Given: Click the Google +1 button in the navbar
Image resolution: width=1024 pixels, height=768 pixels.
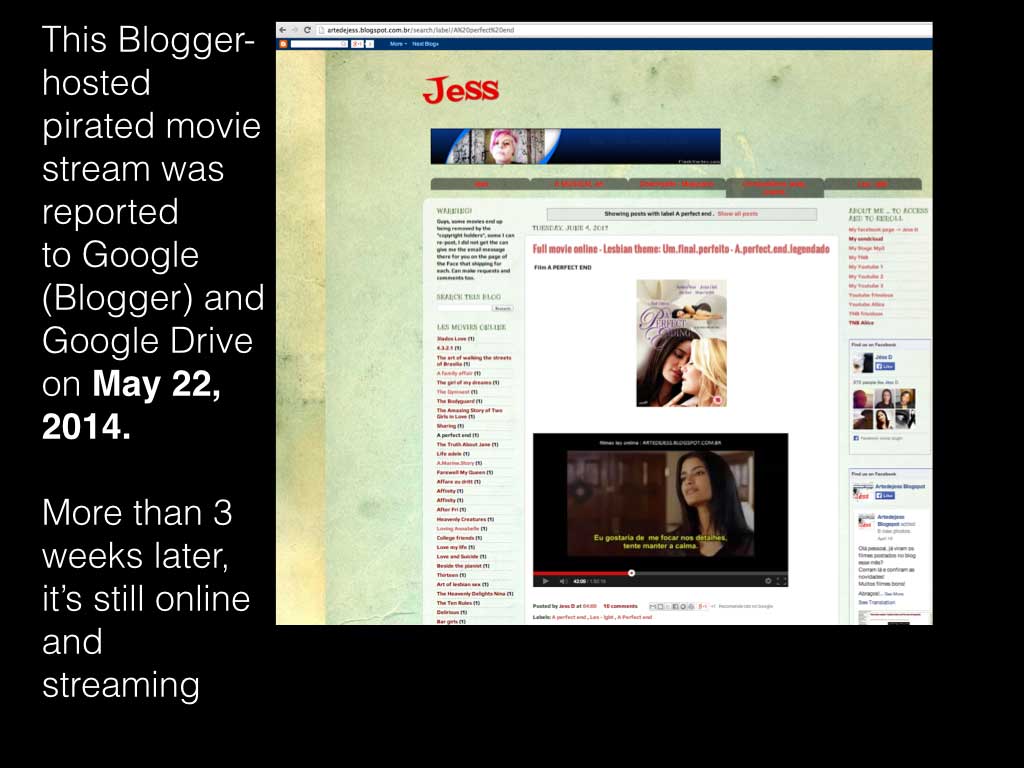Looking at the screenshot, I should tap(357, 44).
